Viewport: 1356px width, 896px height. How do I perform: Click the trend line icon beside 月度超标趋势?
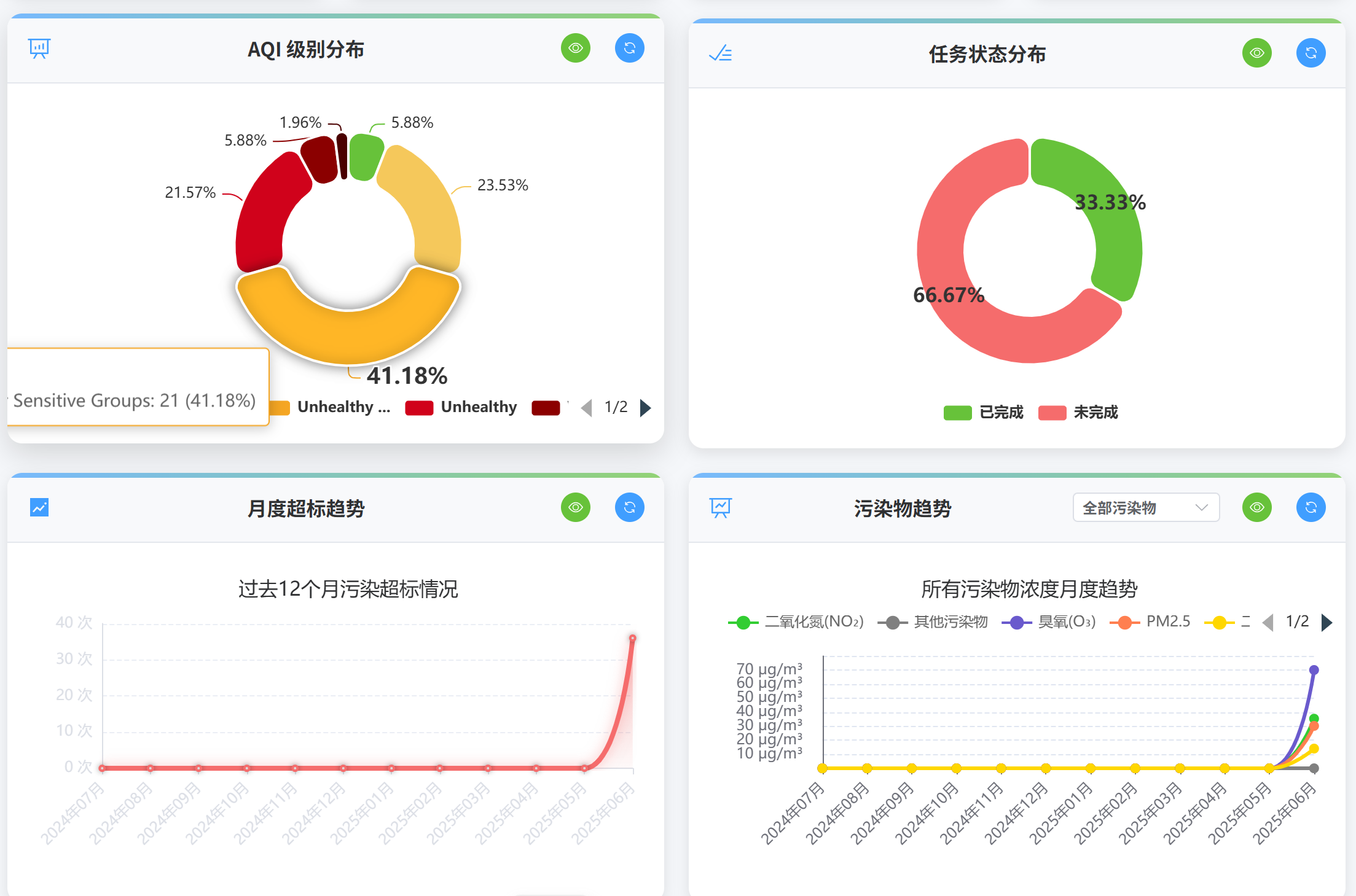click(39, 507)
